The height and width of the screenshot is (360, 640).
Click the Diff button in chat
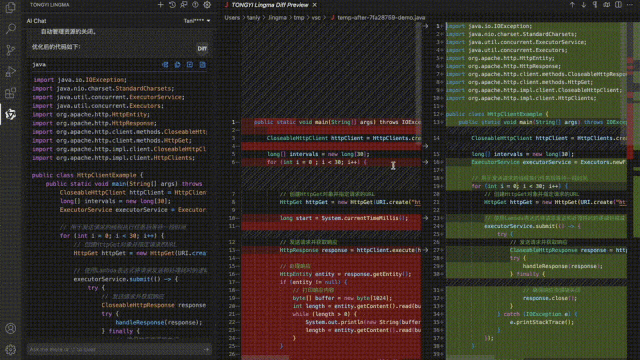click(x=202, y=48)
